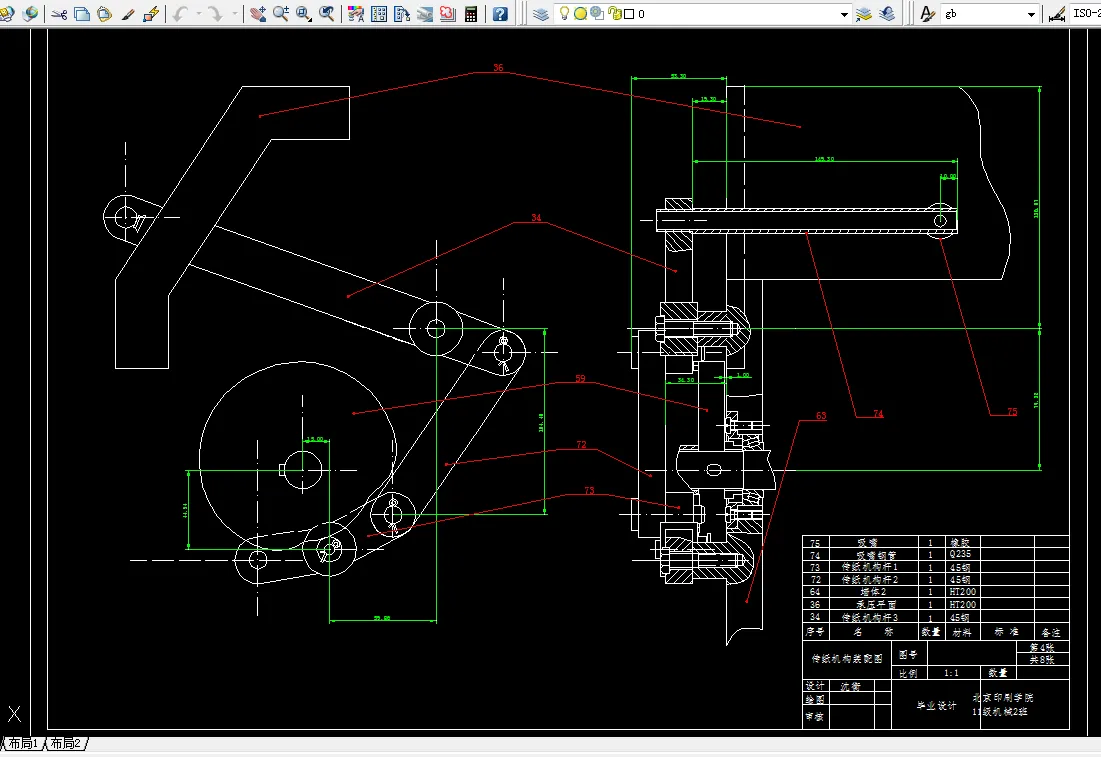Click the 1:1 scale value in title block
The width and height of the screenshot is (1101, 757).
pyautogui.click(x=951, y=673)
